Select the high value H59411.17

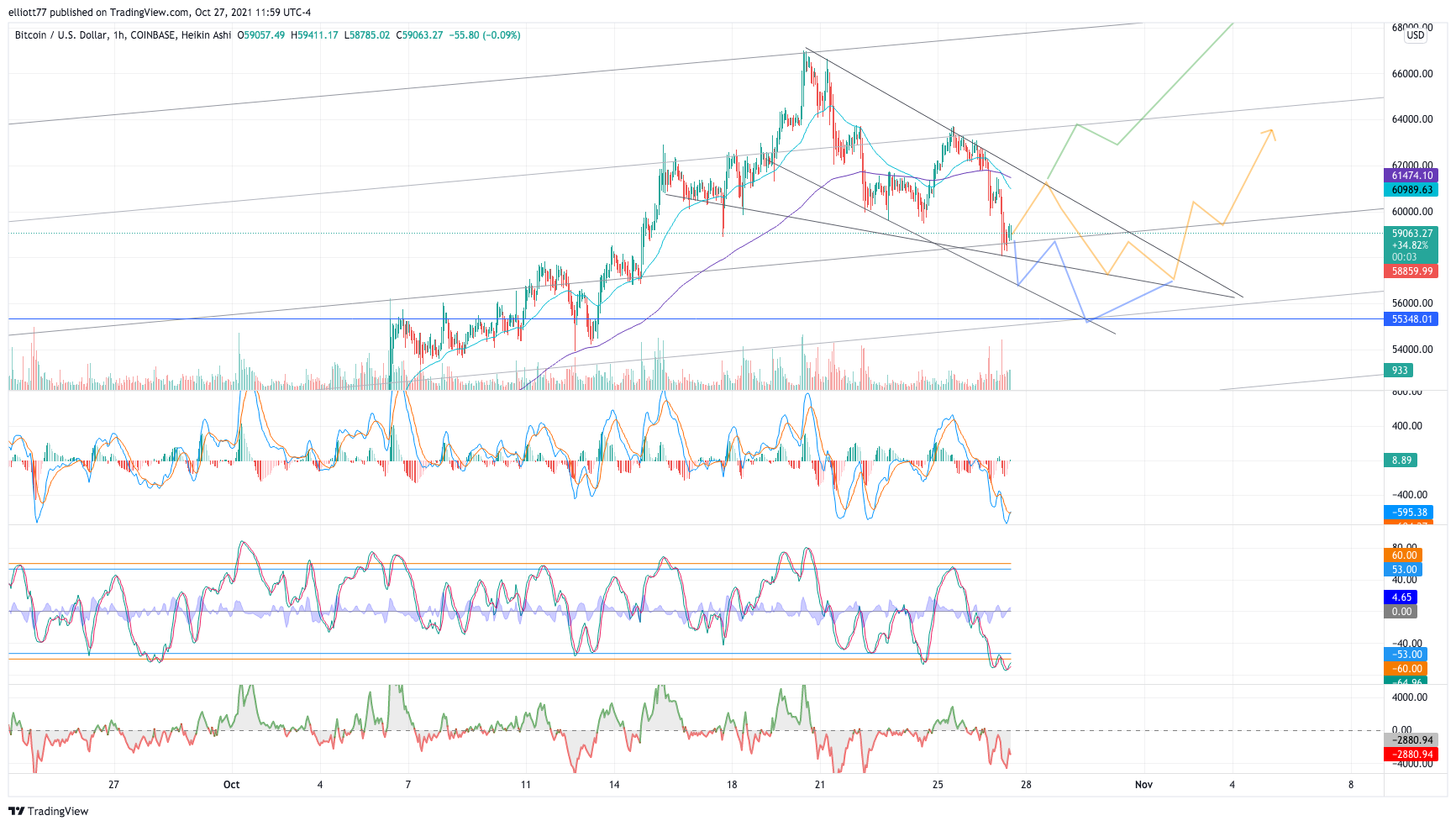click(314, 35)
